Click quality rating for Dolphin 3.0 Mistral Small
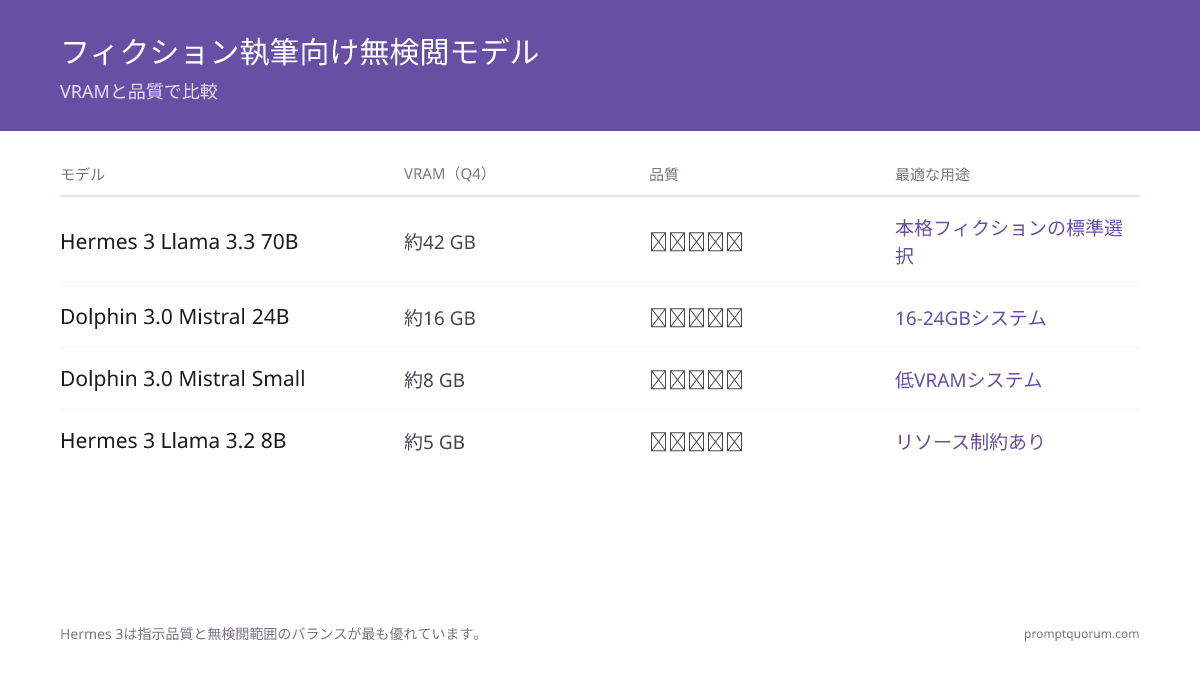Viewport: 1200px width, 675px height. click(697, 380)
